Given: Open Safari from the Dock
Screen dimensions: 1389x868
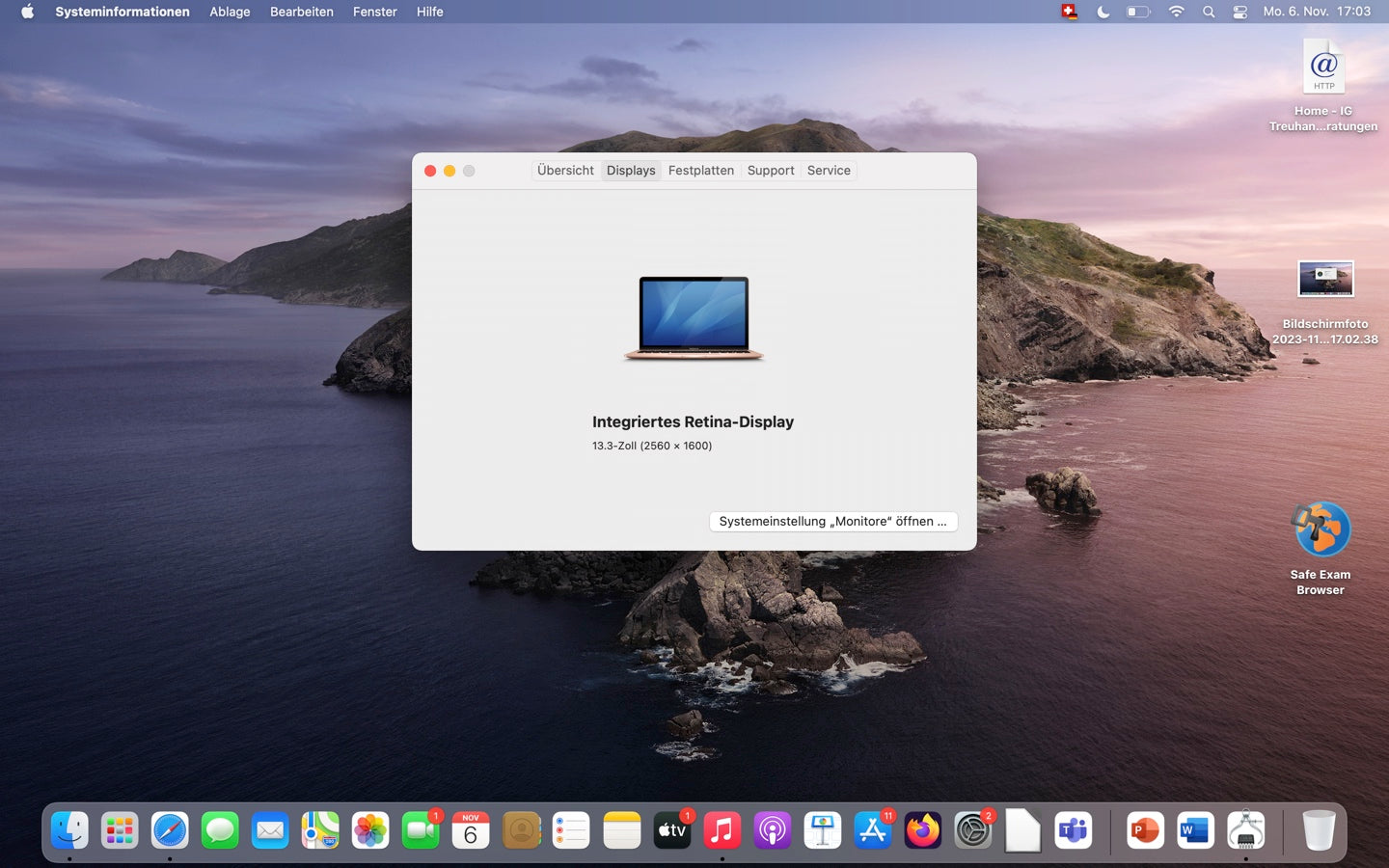Looking at the screenshot, I should tap(170, 830).
